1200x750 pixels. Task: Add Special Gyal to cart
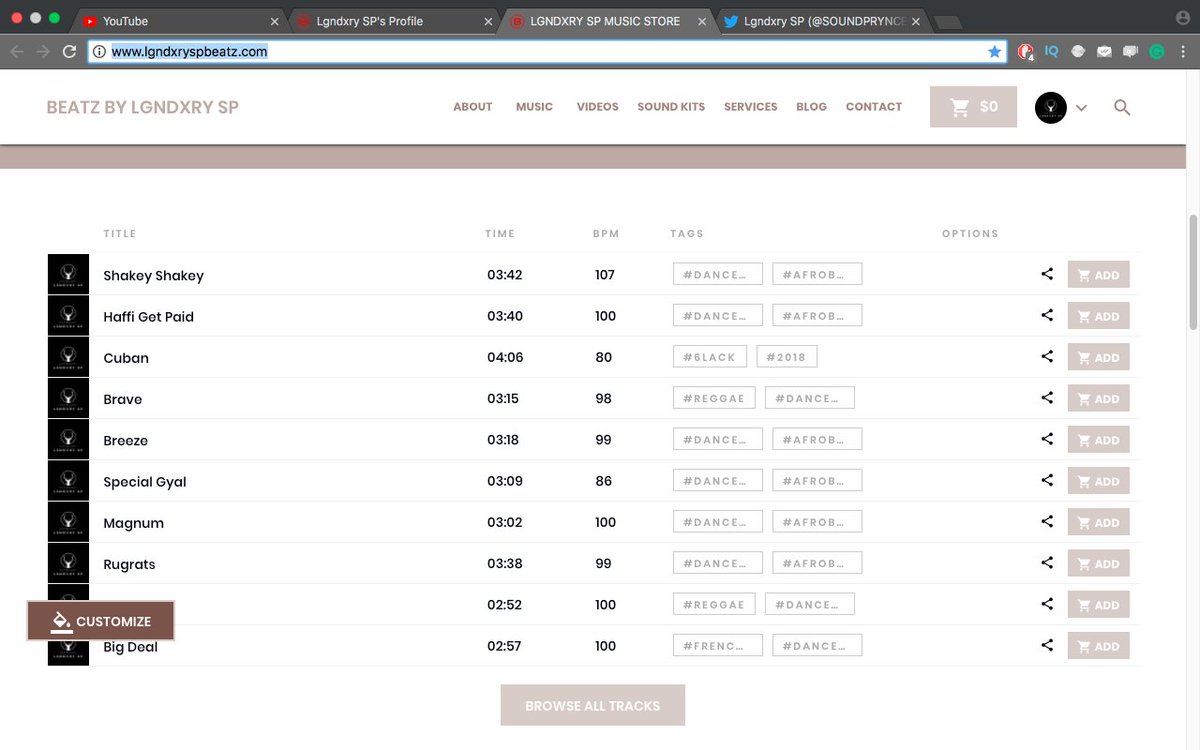pos(1098,481)
